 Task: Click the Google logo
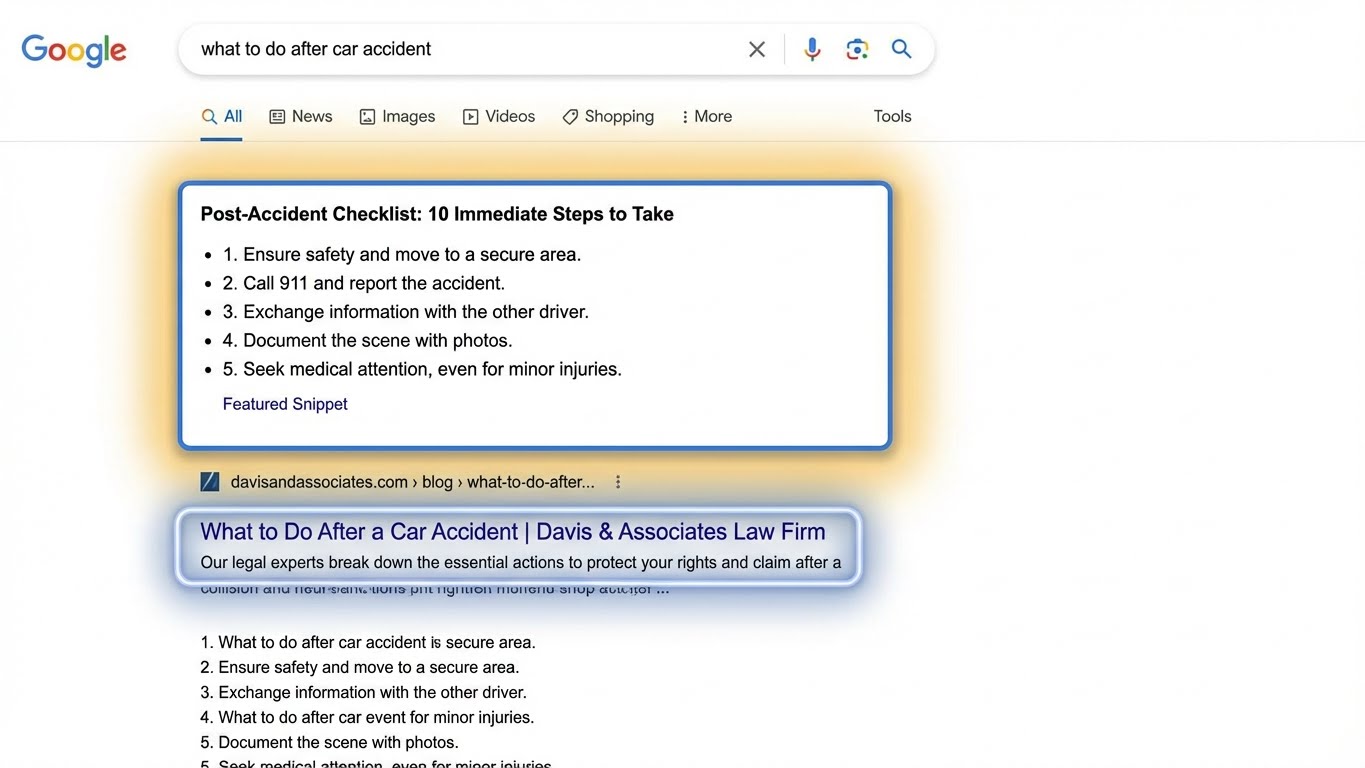73,50
